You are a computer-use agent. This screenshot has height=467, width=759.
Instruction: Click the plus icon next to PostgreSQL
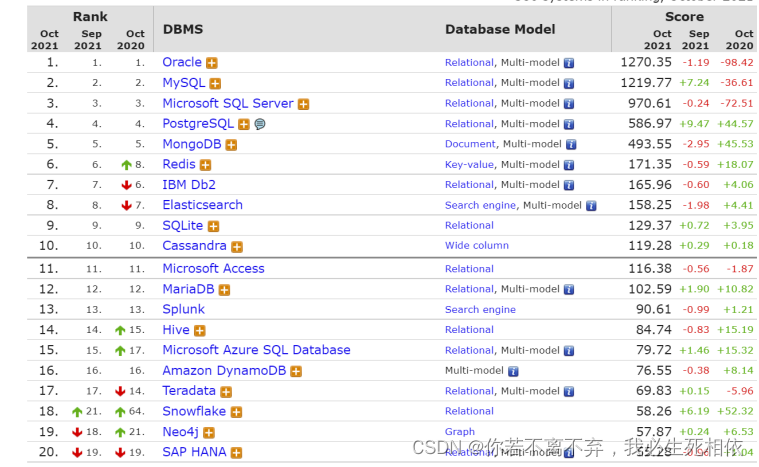click(244, 124)
